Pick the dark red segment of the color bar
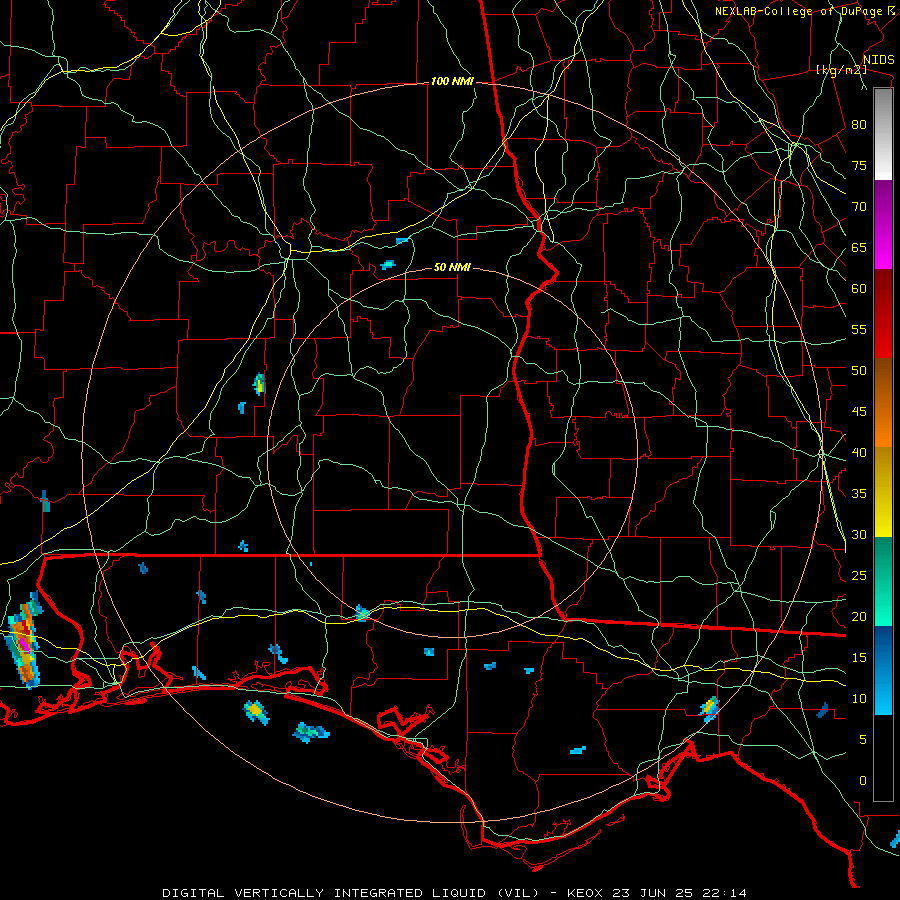Screen dimensions: 900x900 point(883,313)
